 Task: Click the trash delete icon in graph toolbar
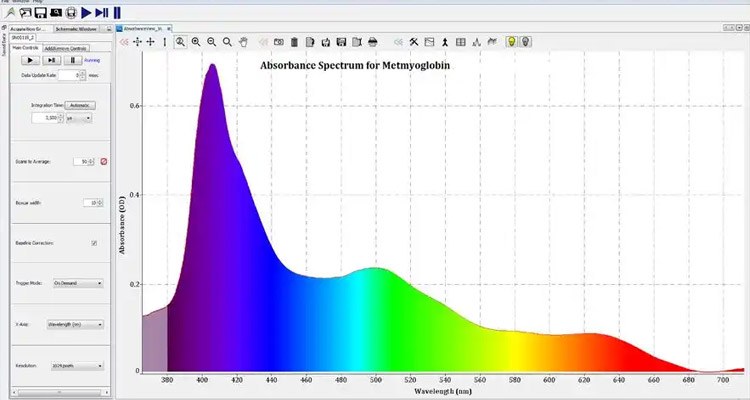click(294, 42)
